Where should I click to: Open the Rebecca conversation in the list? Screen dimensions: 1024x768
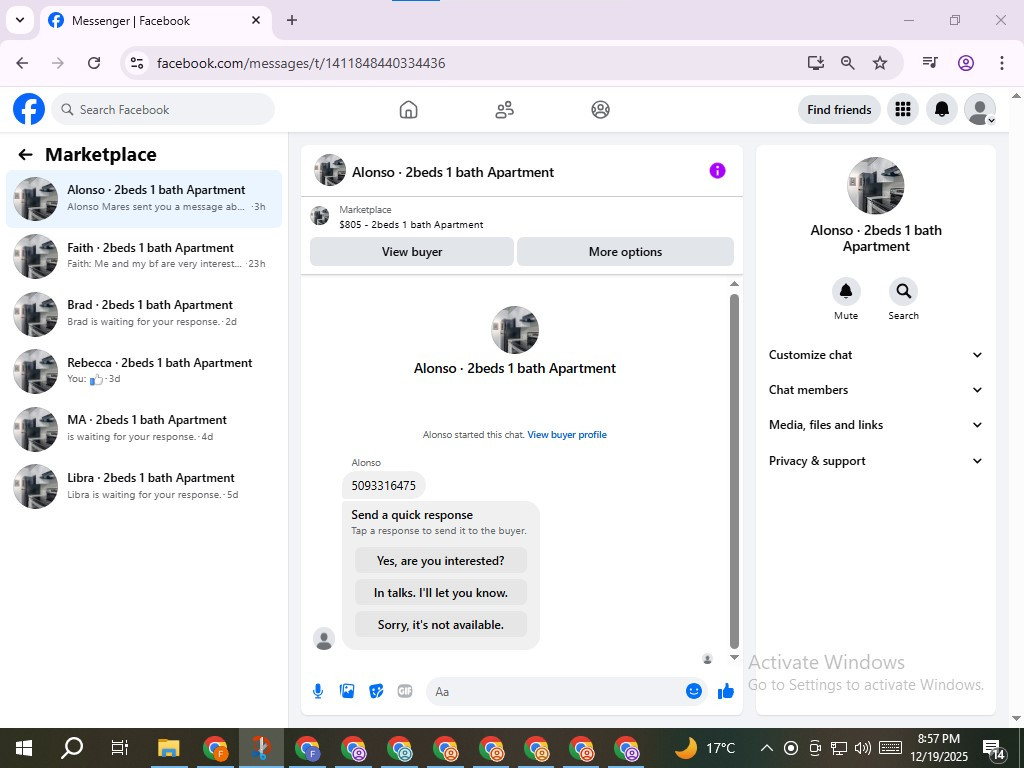coord(144,371)
